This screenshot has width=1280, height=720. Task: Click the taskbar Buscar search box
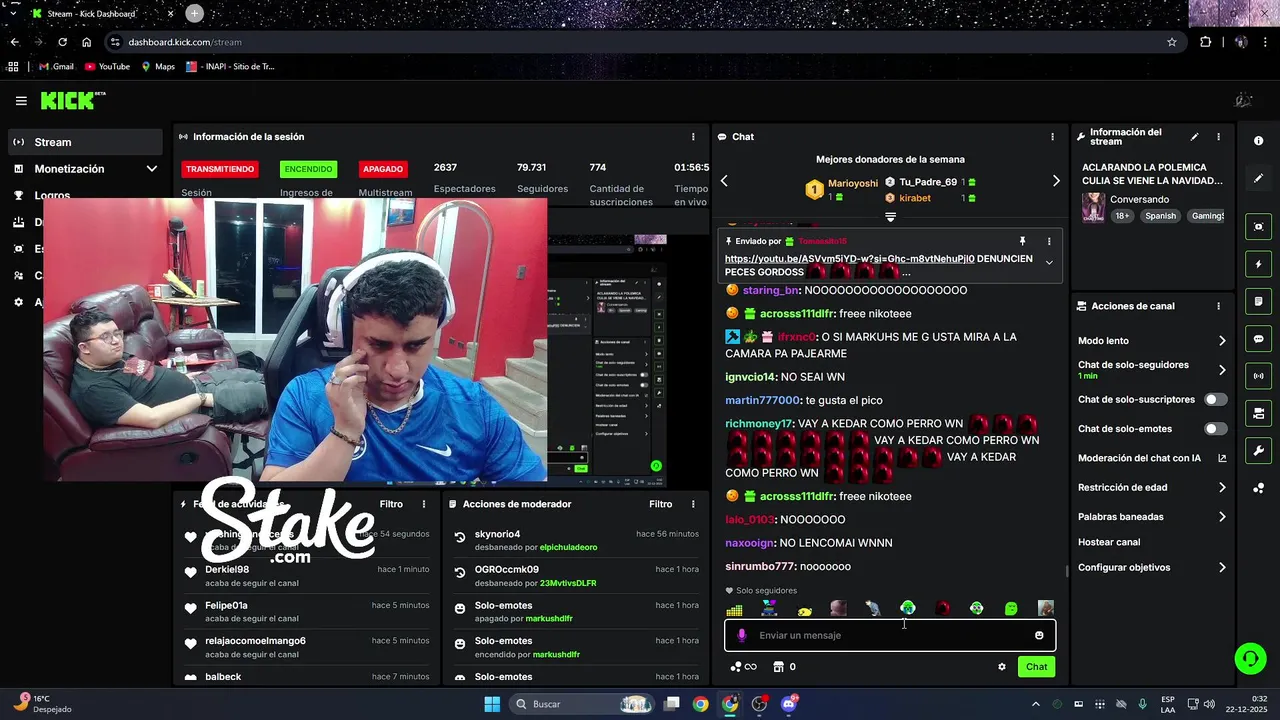coord(584,704)
